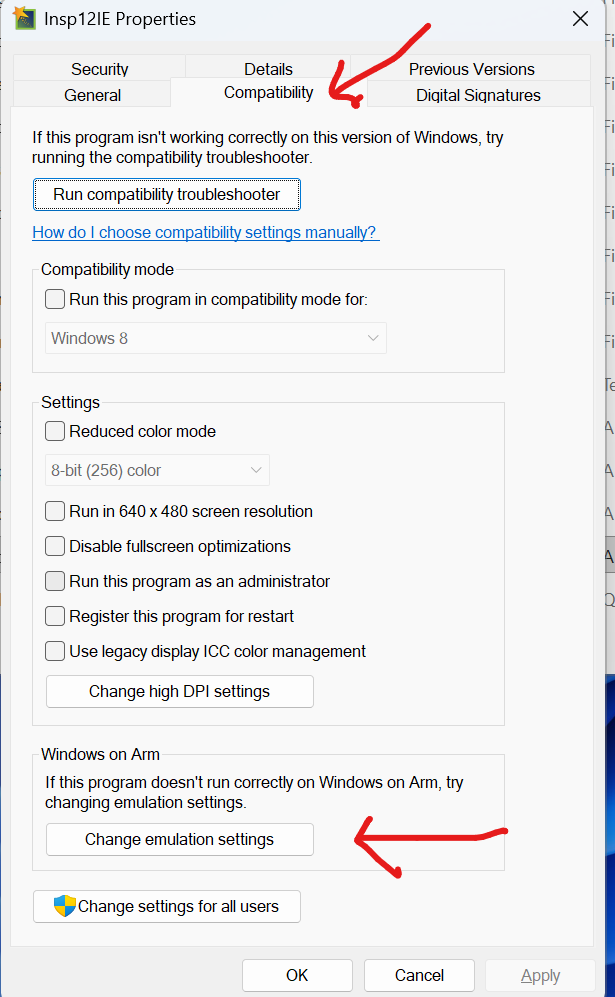
Task: Open the Windows 8 compatibility mode dropdown
Action: (x=216, y=338)
